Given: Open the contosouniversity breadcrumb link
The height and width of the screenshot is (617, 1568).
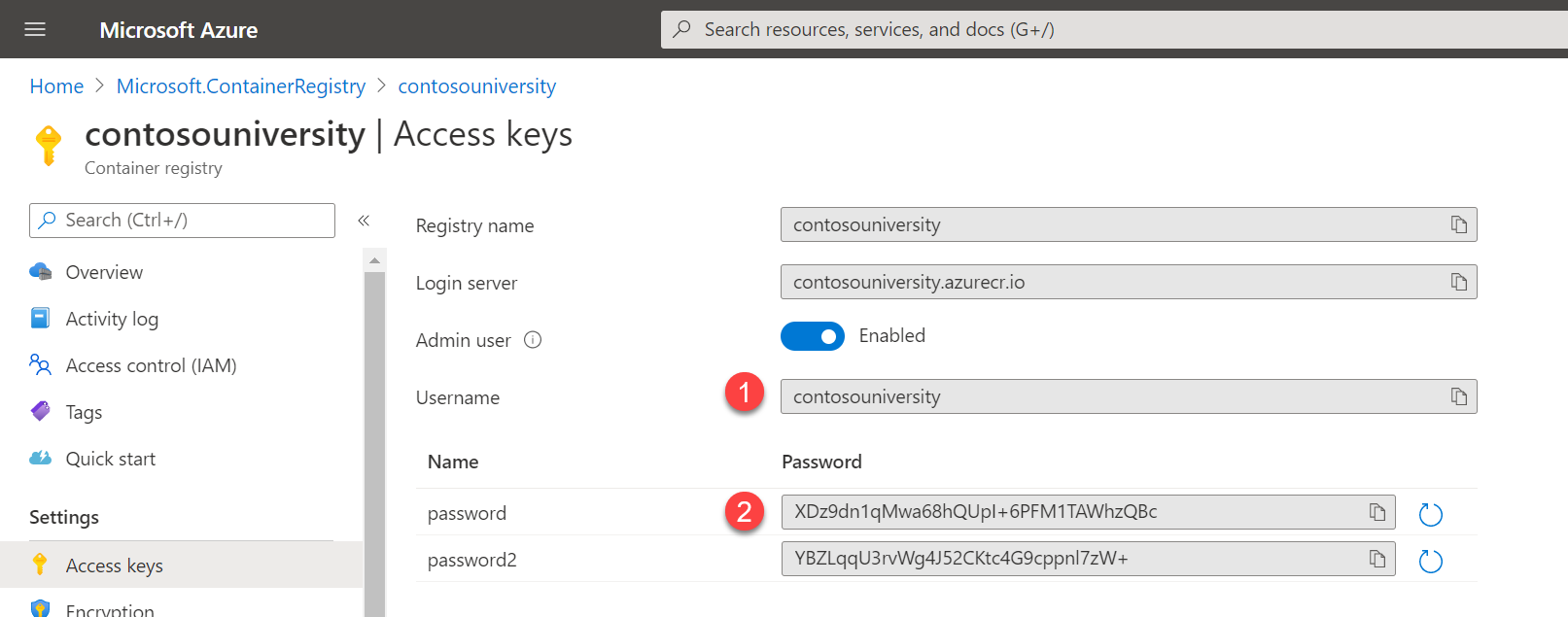Looking at the screenshot, I should 477,86.
